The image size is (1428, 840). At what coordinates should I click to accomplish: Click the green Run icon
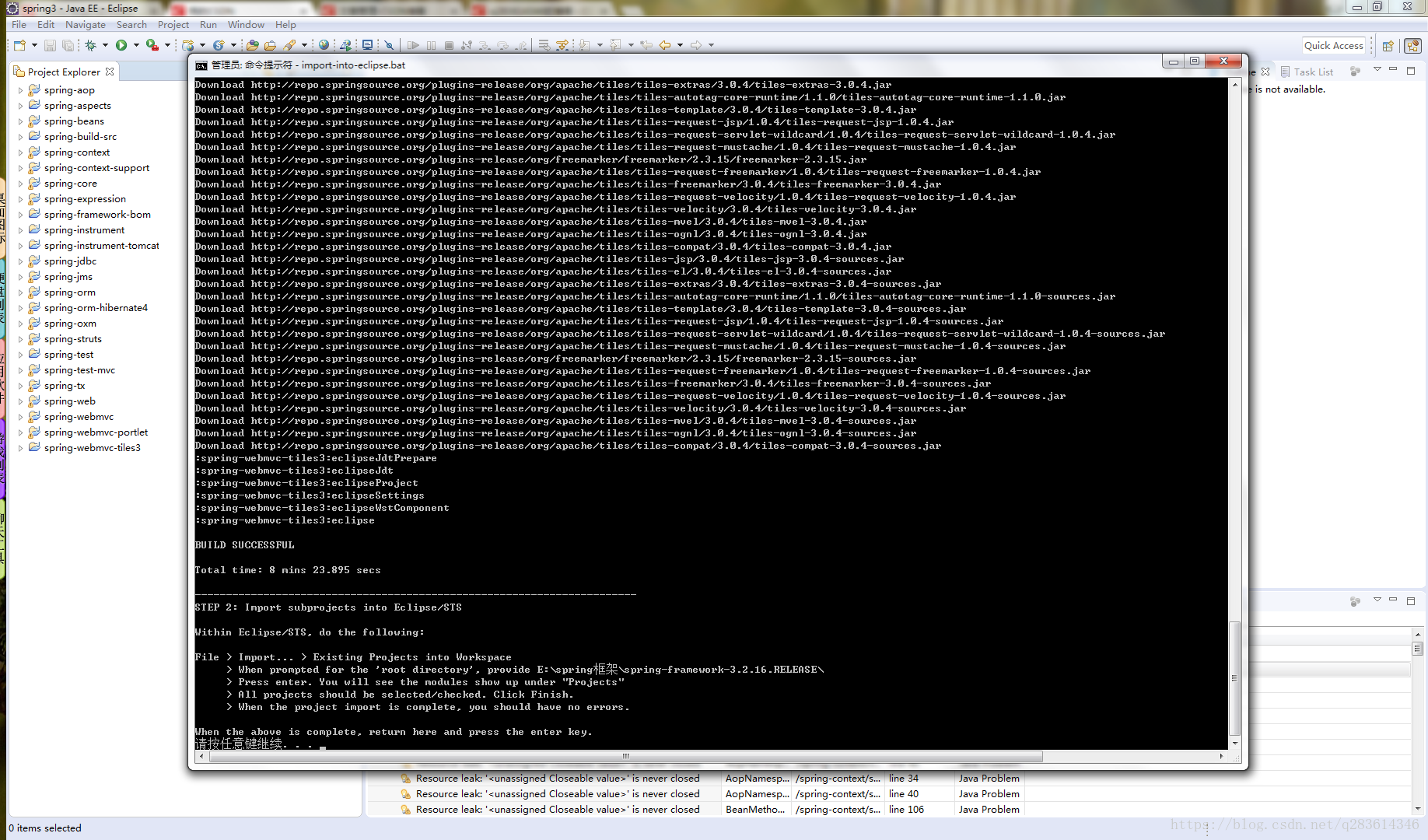[x=121, y=45]
